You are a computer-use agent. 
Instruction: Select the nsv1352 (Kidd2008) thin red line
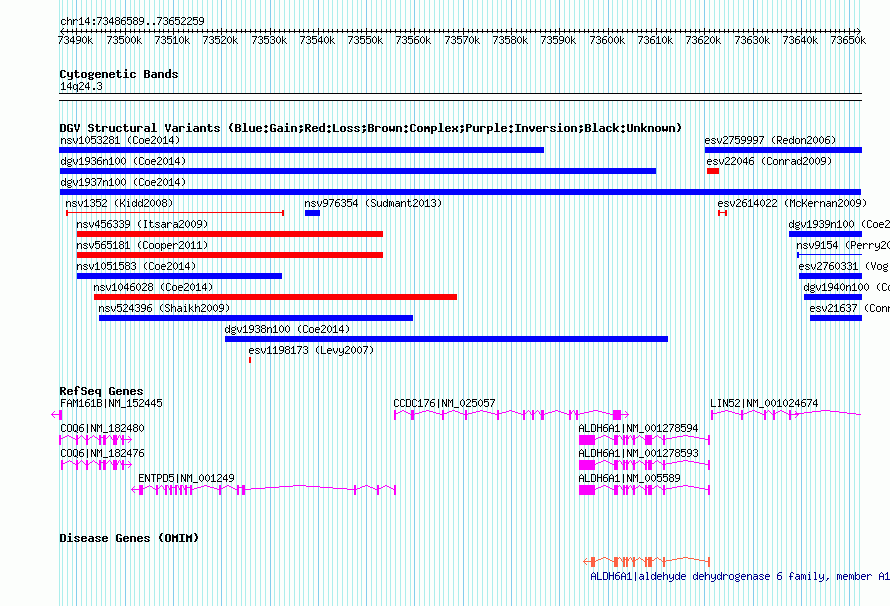point(175,213)
